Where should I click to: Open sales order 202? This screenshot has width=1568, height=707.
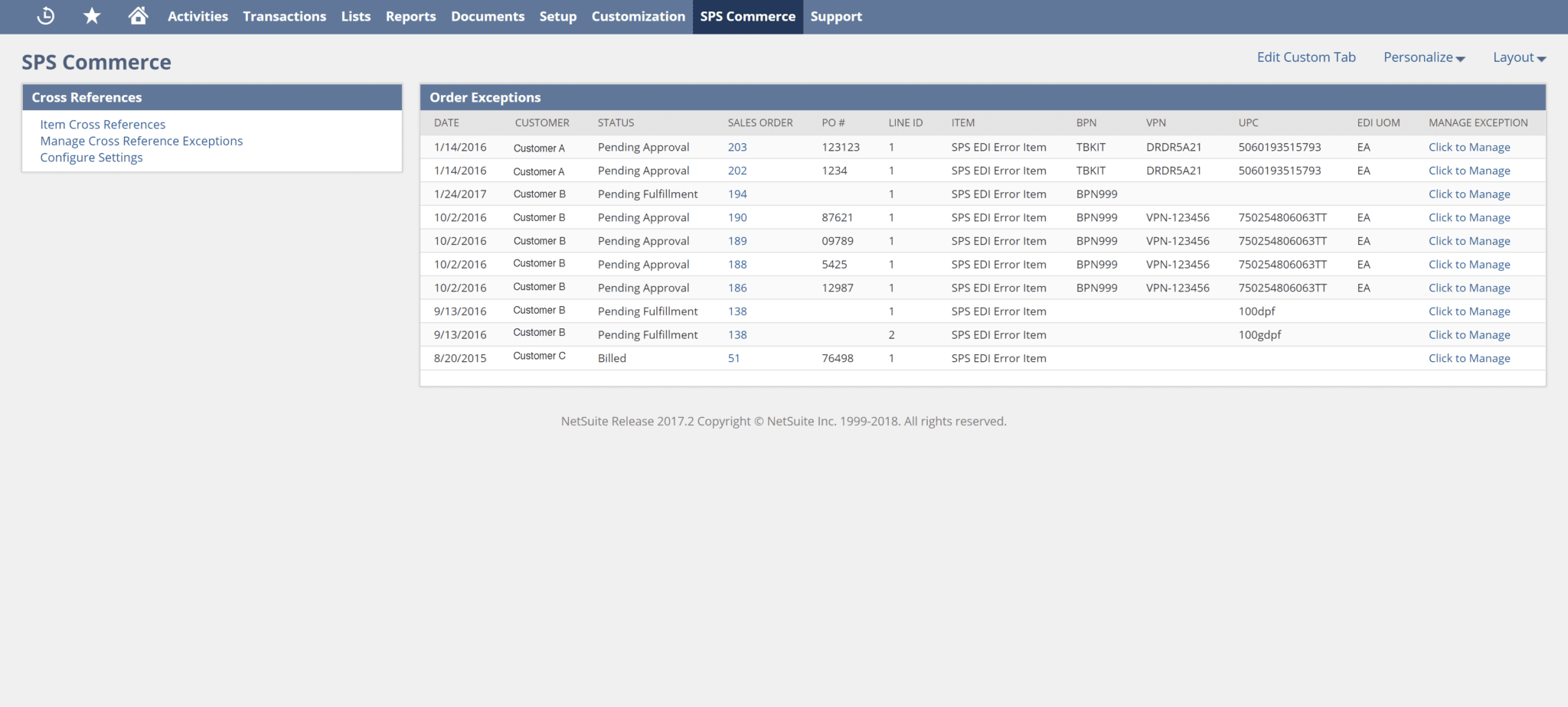click(737, 171)
